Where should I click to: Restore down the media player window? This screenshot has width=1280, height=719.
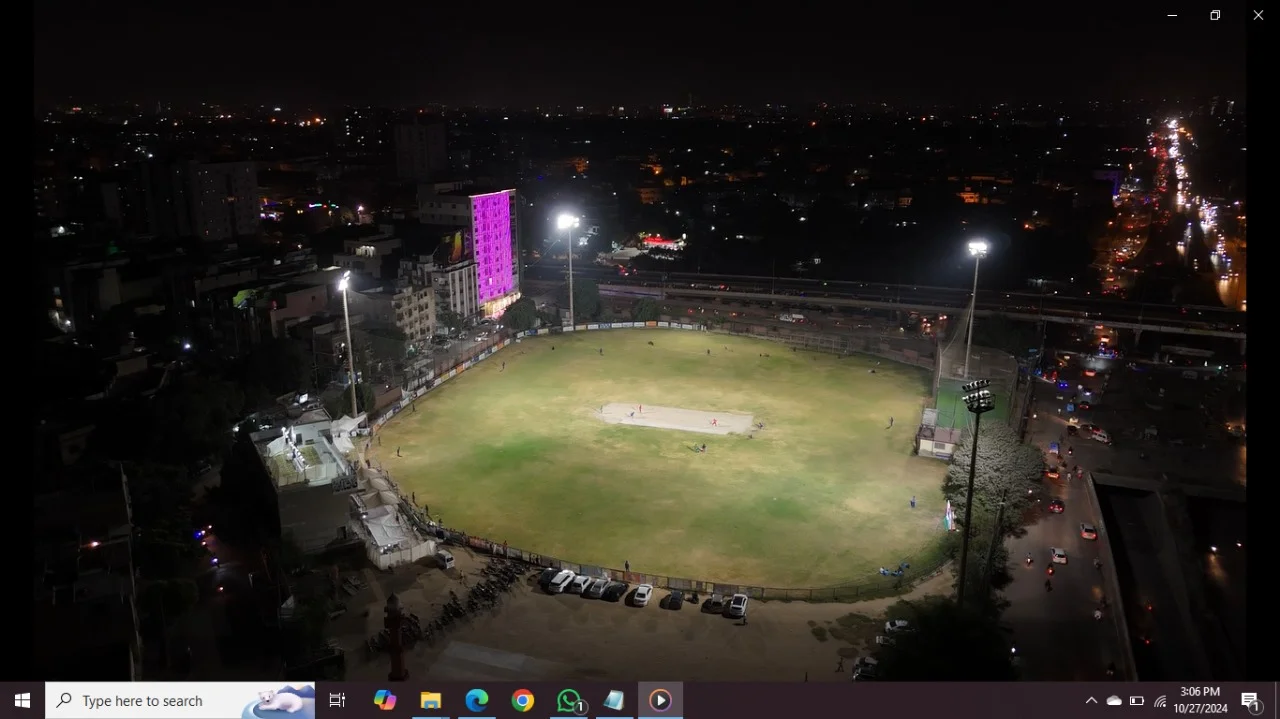click(1215, 15)
